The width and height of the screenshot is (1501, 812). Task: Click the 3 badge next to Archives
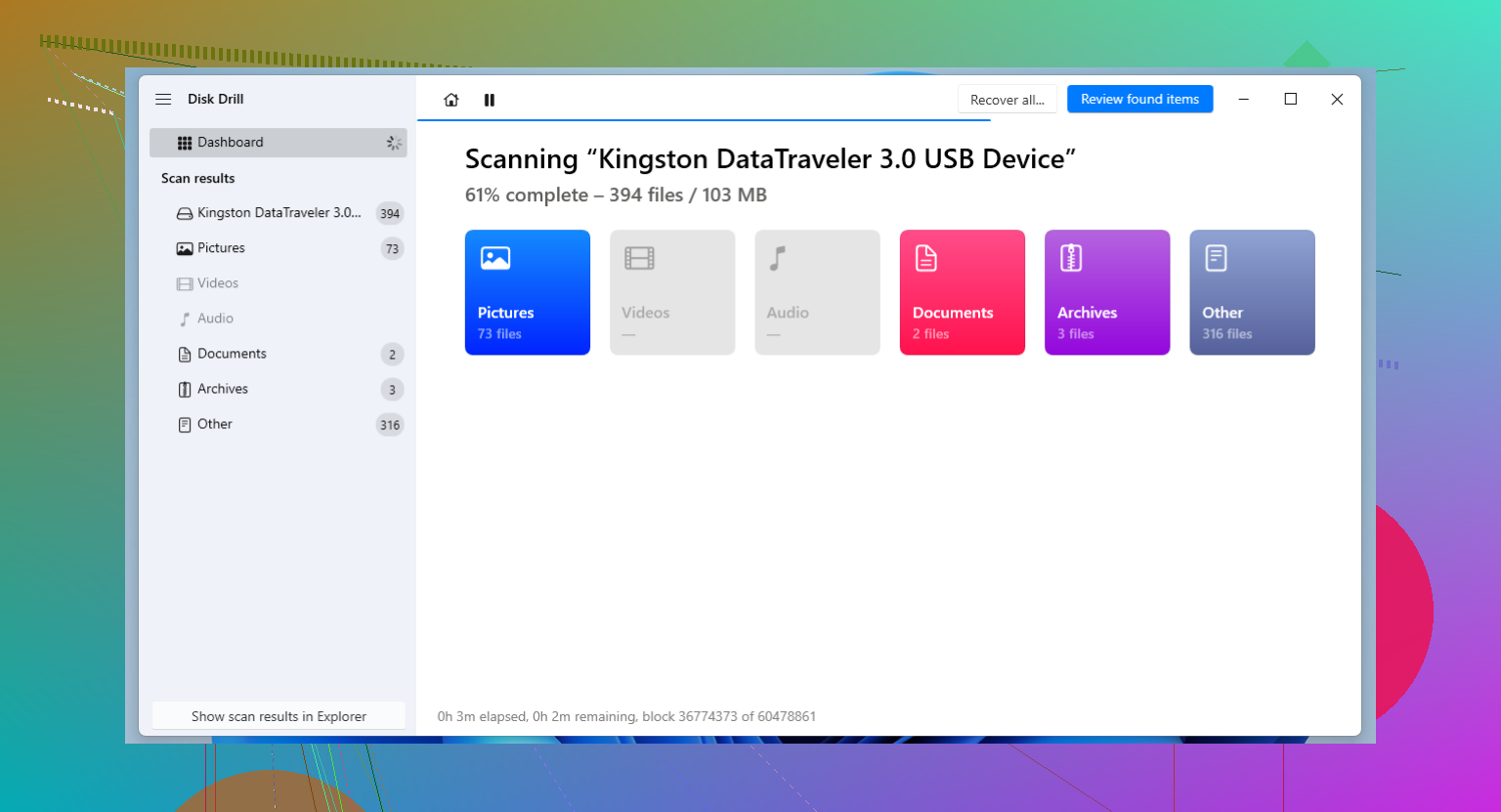click(392, 389)
